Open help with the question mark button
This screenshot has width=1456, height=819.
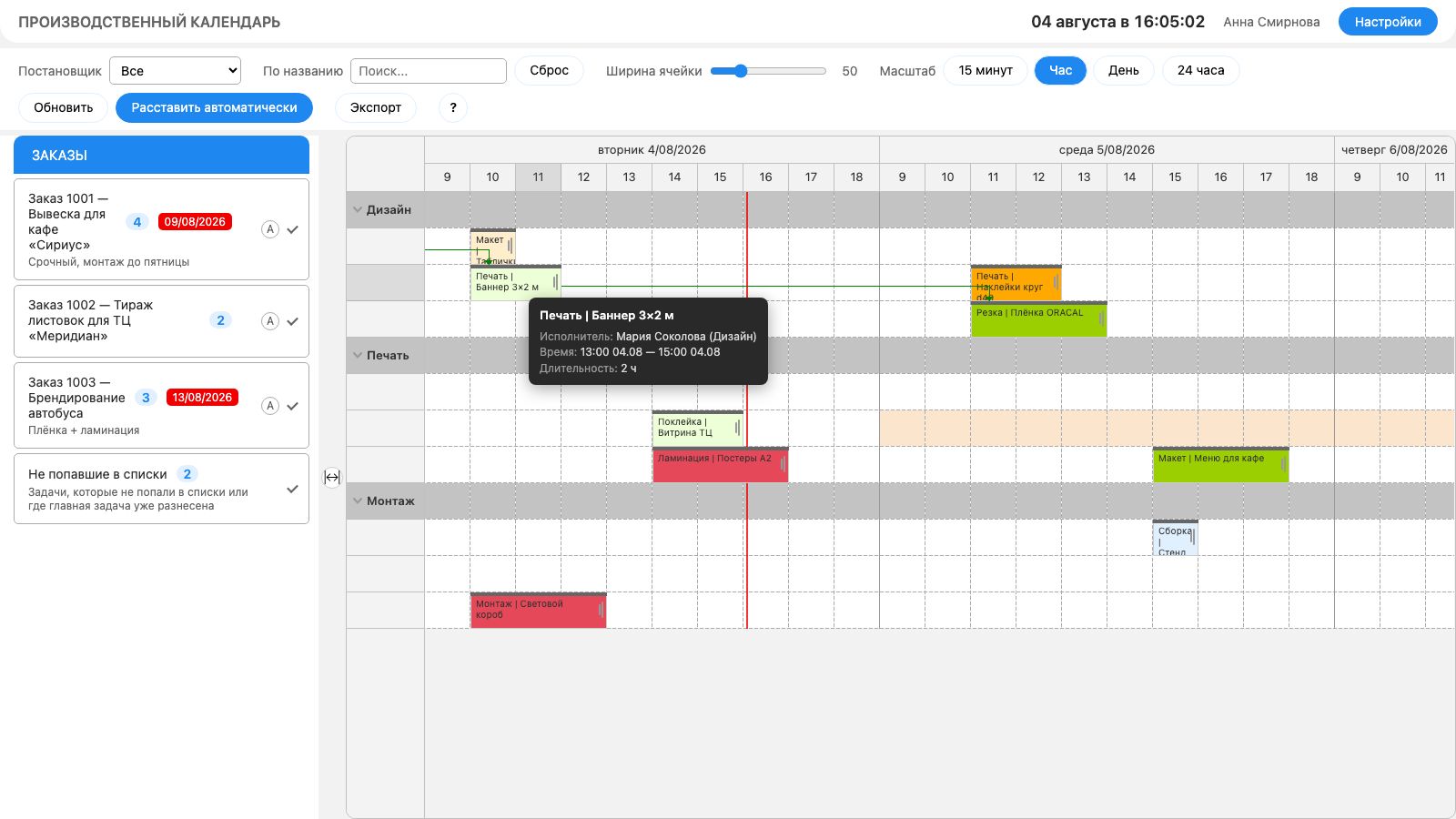click(453, 107)
